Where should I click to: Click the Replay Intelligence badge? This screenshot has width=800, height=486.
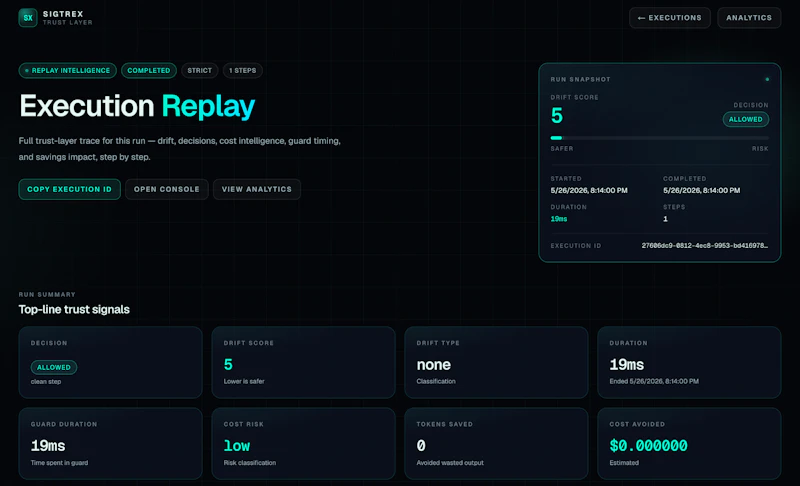pos(67,70)
